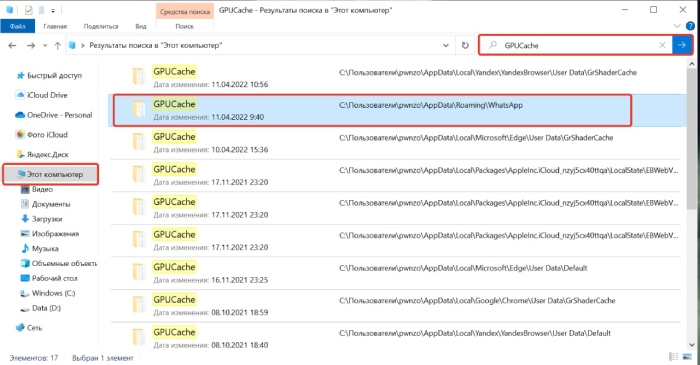Select Этот компьютер in navigation pane
This screenshot has height=365, width=700.
[50, 174]
